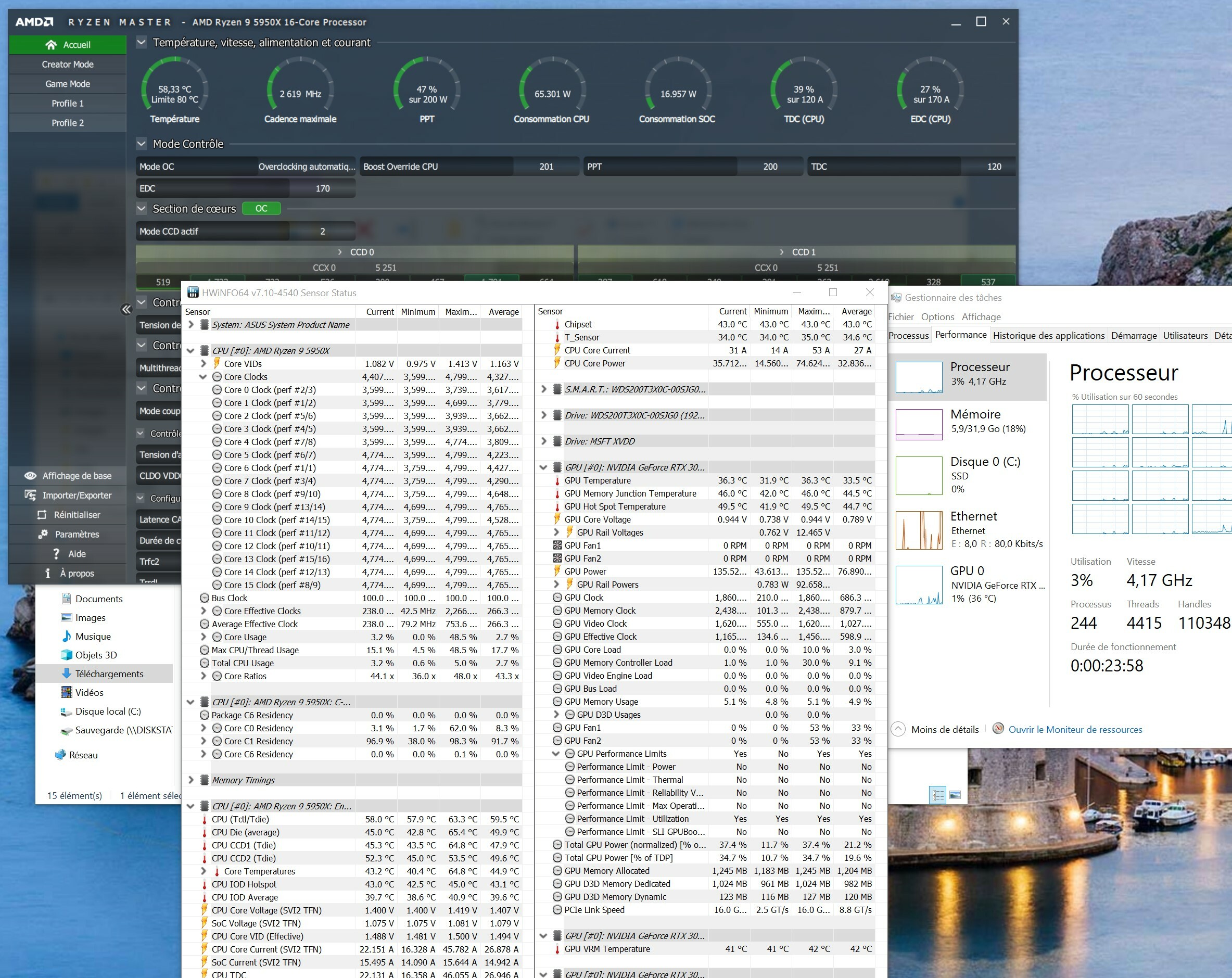The width and height of the screenshot is (1232, 978).
Task: Collapse the Température, vitesse, alimentation et courant section
Action: tap(141, 42)
